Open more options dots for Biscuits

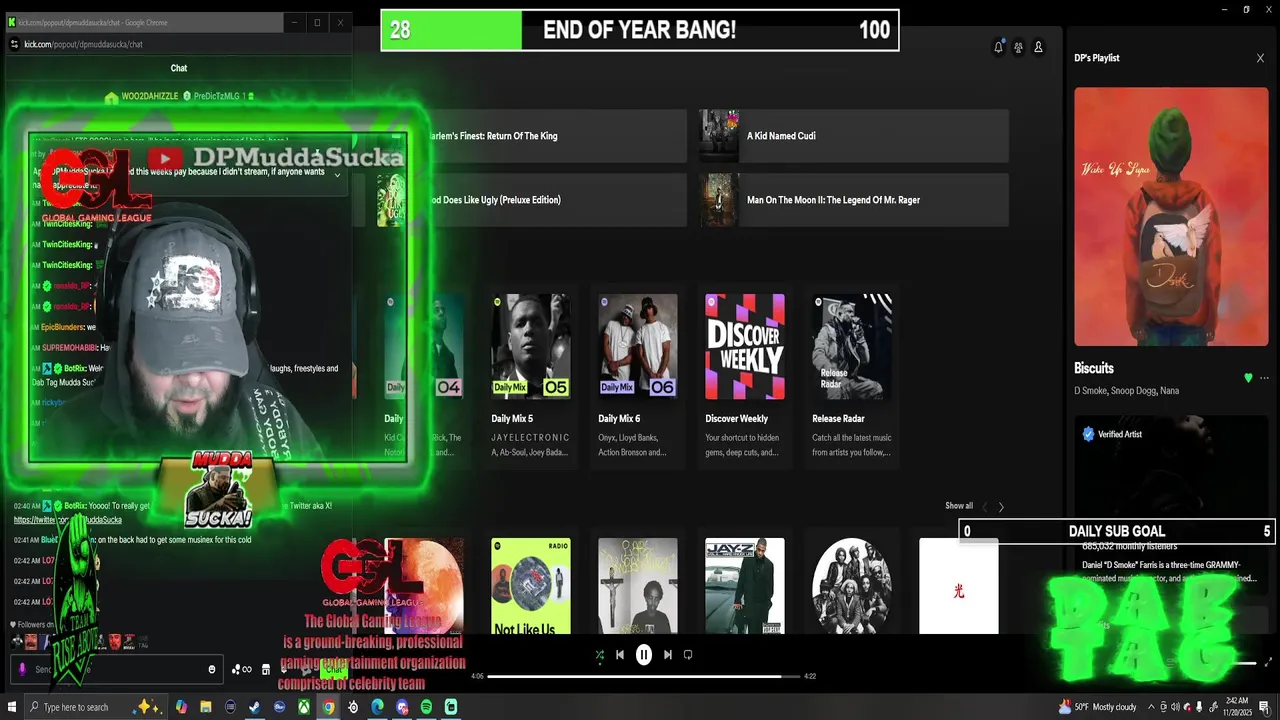coord(1264,378)
